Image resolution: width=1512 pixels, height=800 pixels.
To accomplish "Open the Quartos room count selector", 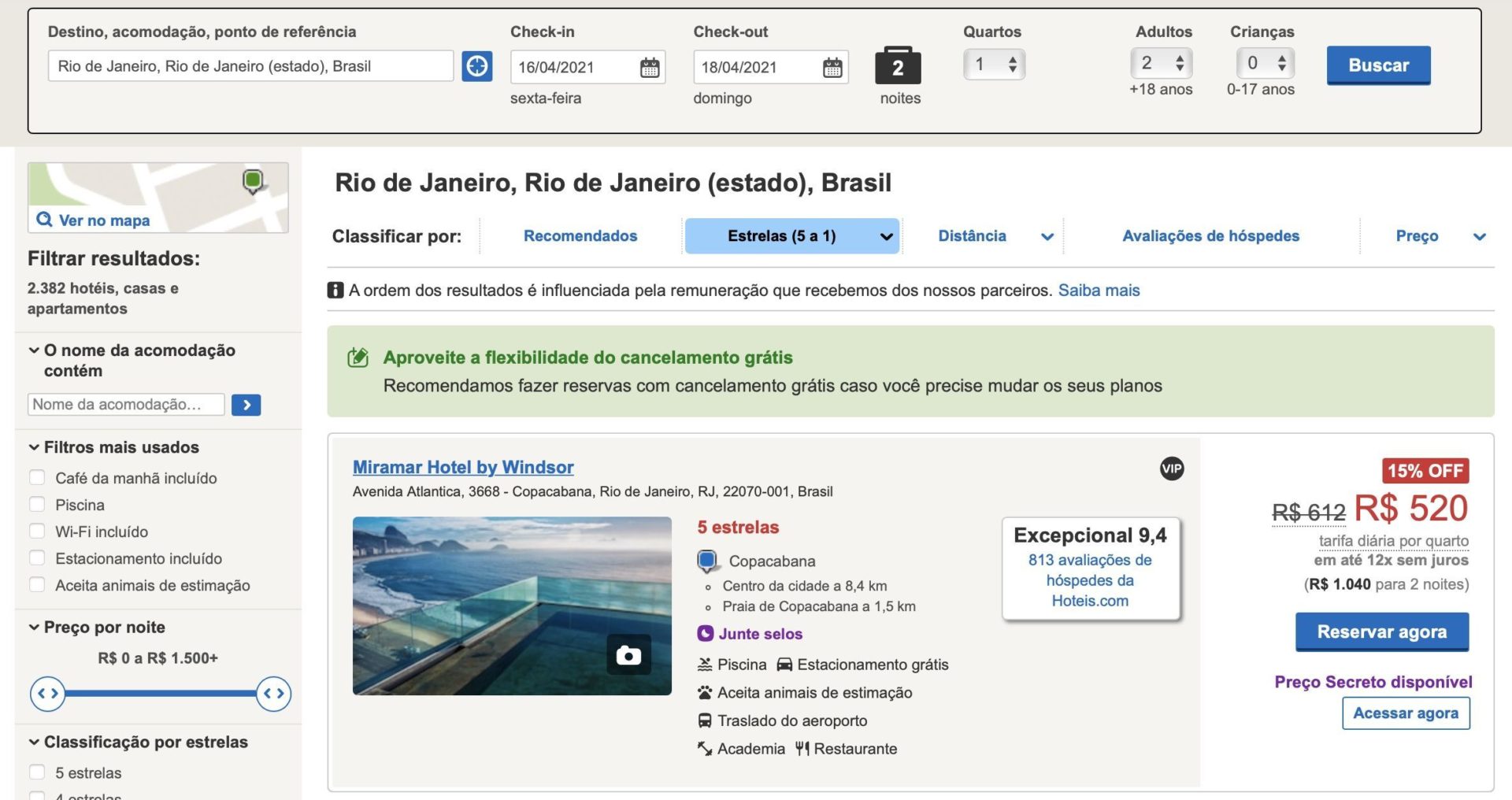I will click(x=994, y=64).
